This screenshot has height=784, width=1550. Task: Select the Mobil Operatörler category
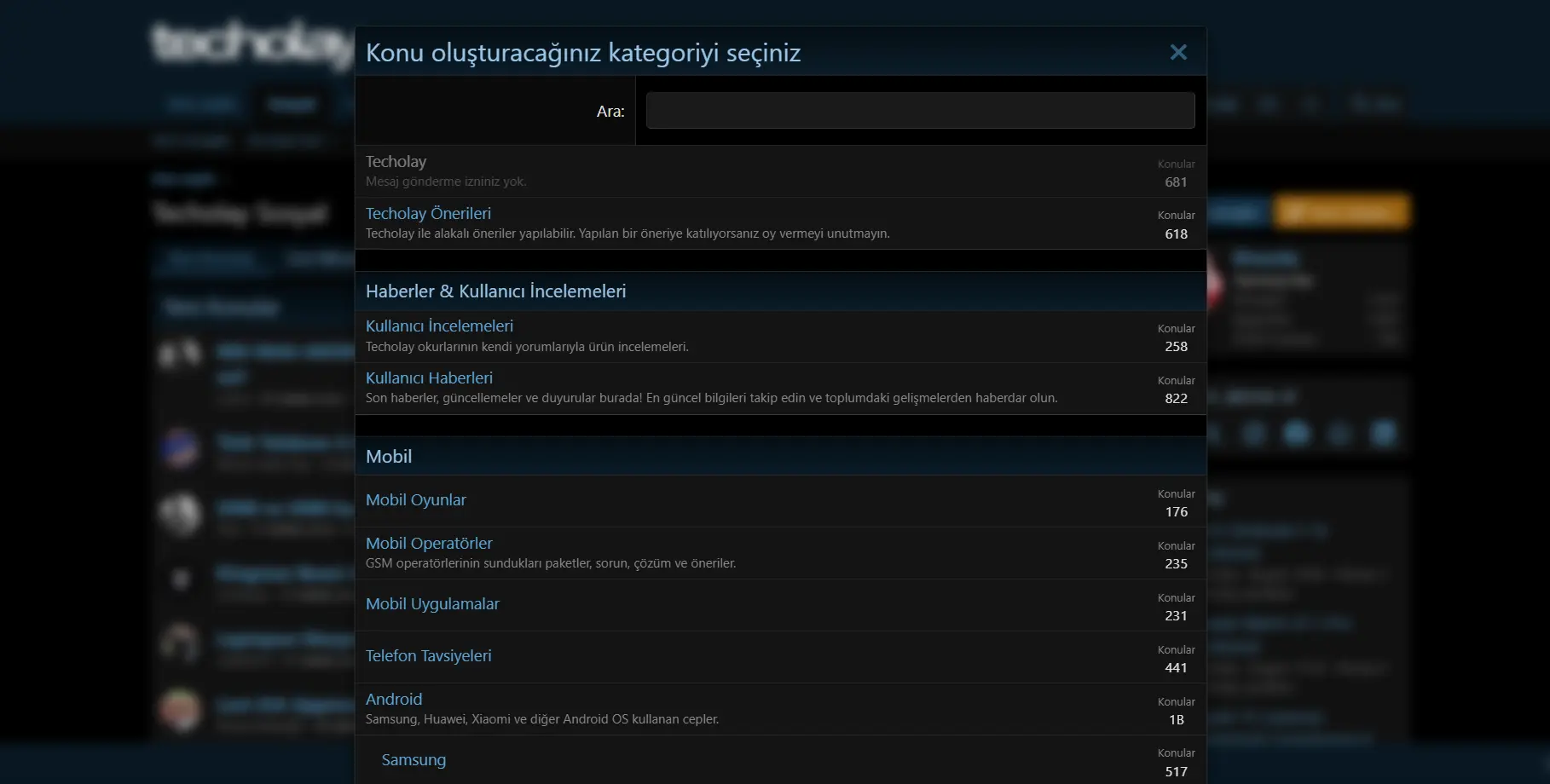[429, 544]
